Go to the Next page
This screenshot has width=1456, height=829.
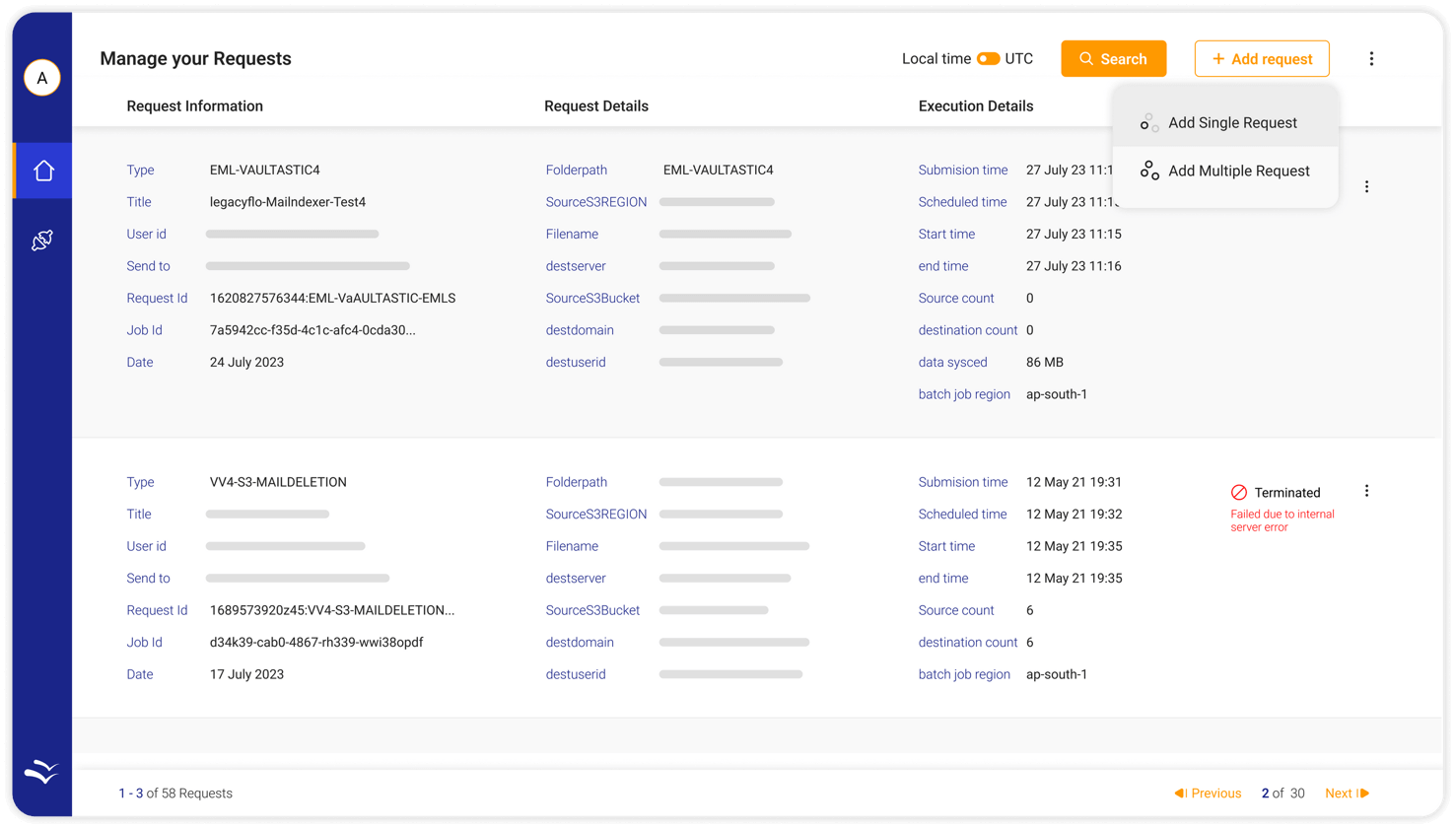point(1347,794)
